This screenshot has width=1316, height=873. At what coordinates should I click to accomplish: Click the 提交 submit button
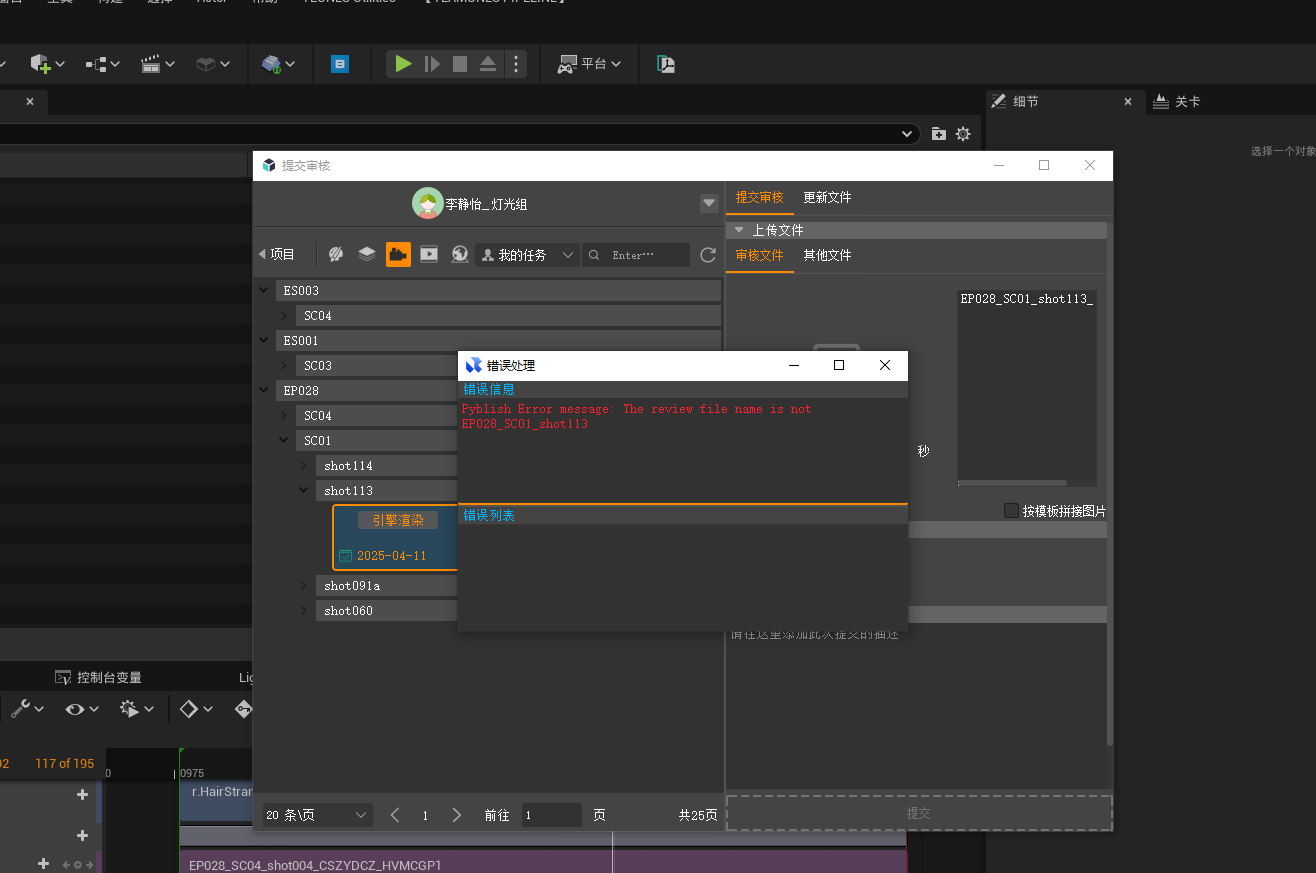point(919,813)
